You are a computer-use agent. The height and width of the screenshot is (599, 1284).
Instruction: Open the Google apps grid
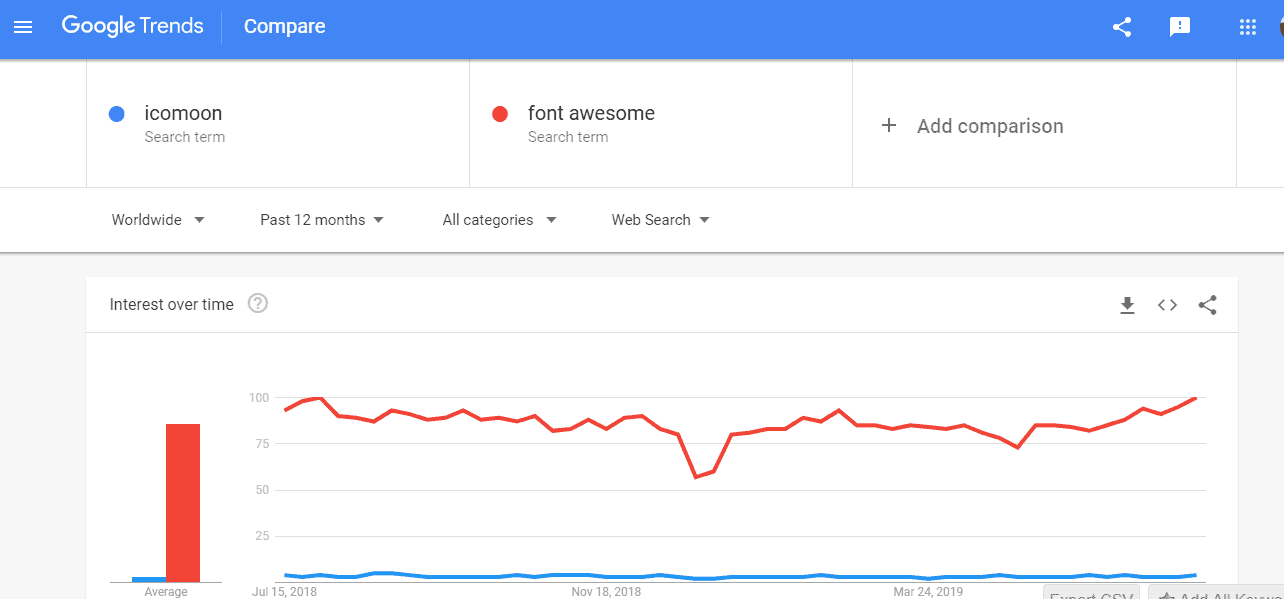pyautogui.click(x=1247, y=27)
